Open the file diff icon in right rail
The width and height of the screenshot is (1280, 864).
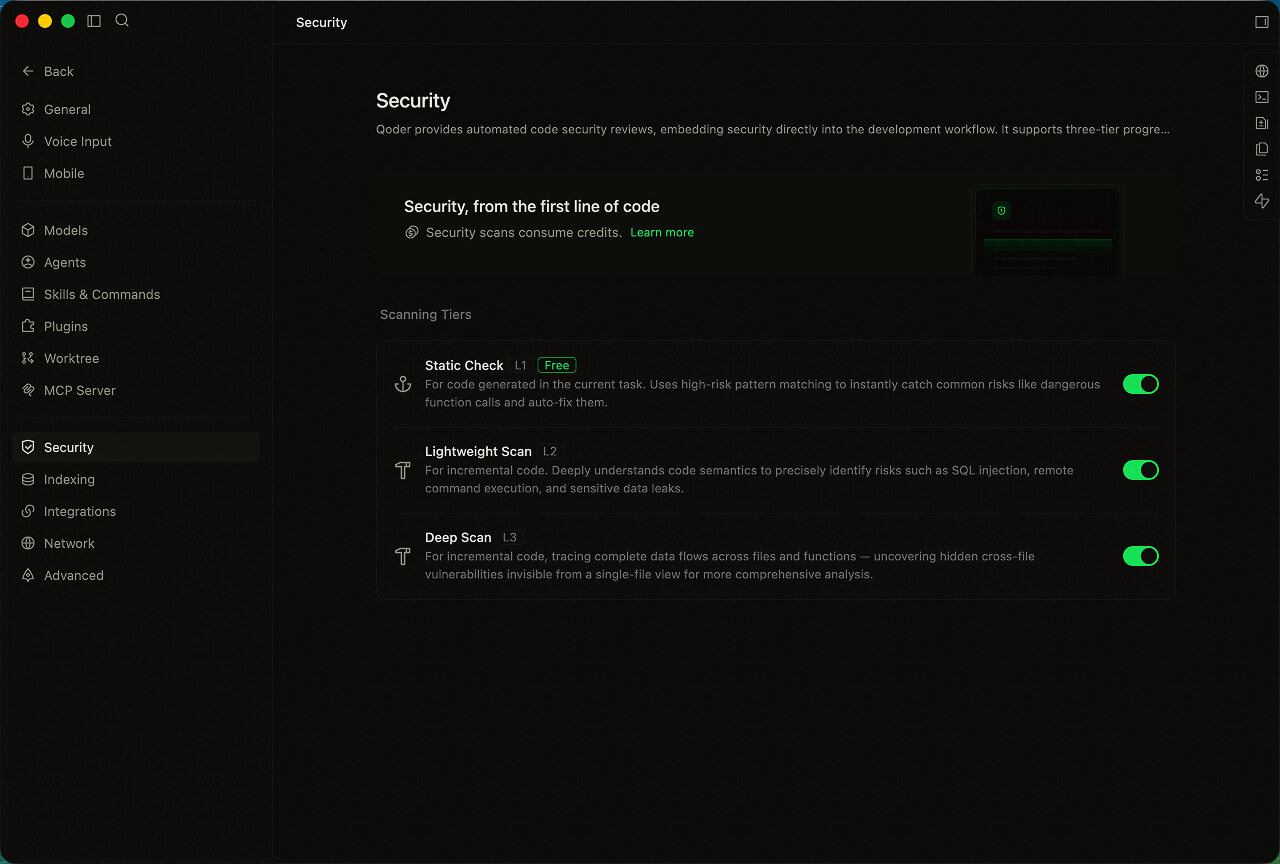(x=1262, y=123)
